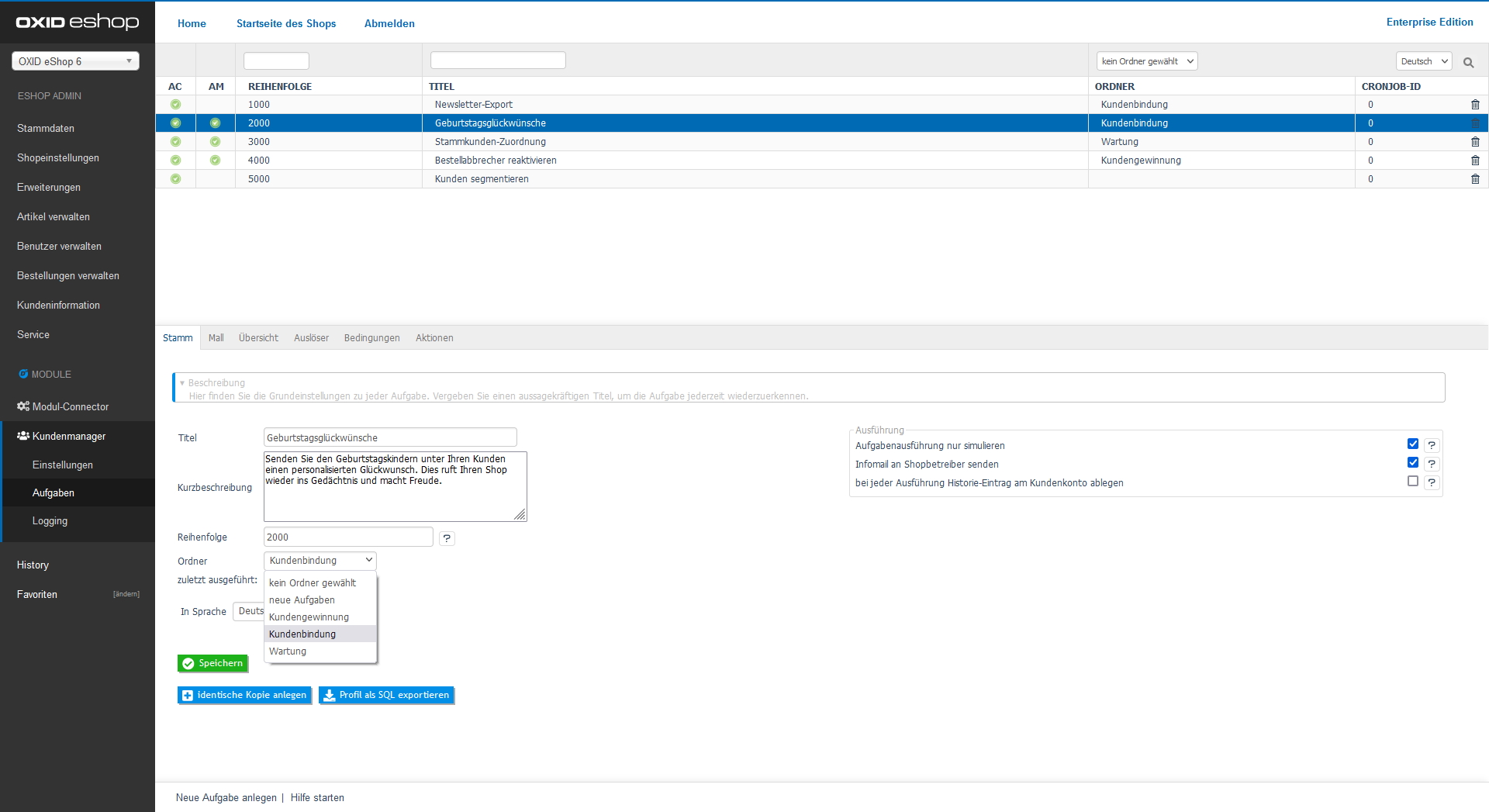Image resolution: width=1489 pixels, height=812 pixels.
Task: Switch to the Bedingungen tab
Action: point(371,338)
